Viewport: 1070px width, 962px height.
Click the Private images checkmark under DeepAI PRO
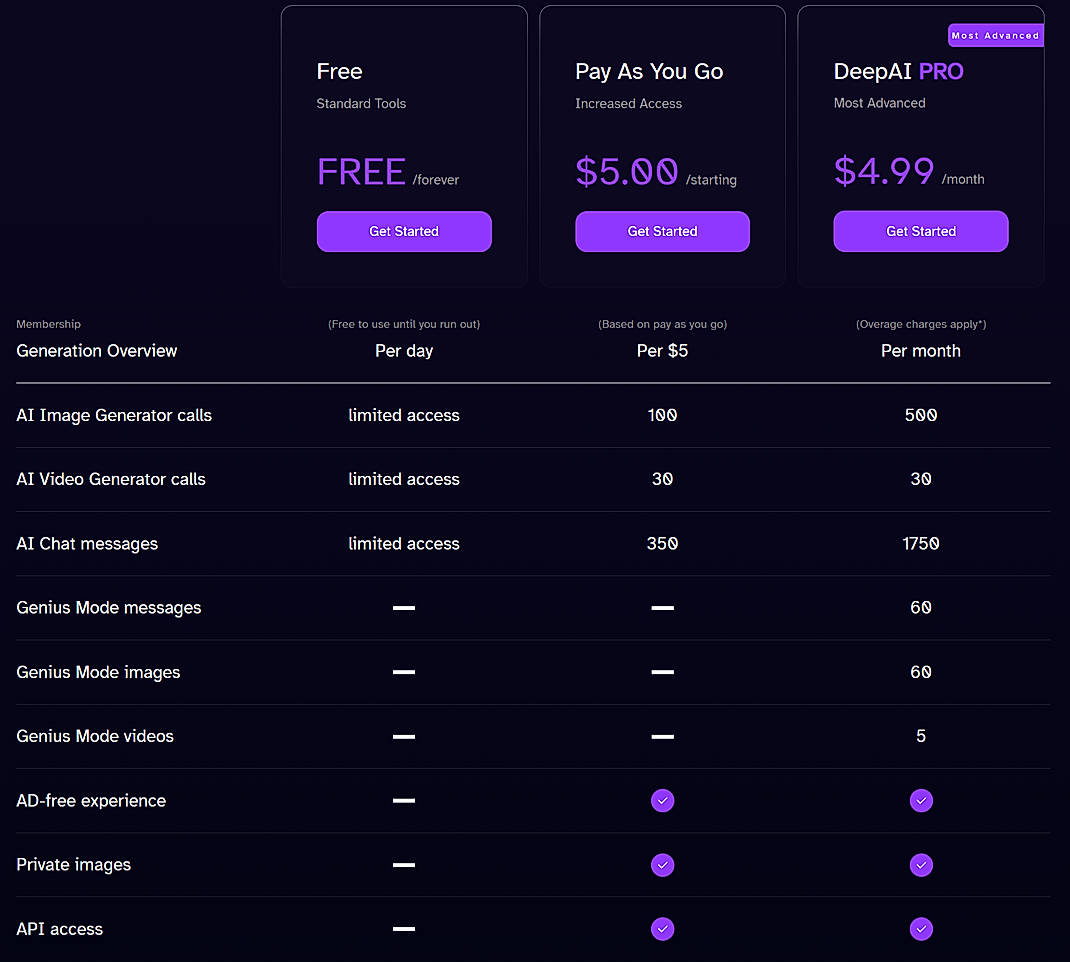tap(920, 864)
